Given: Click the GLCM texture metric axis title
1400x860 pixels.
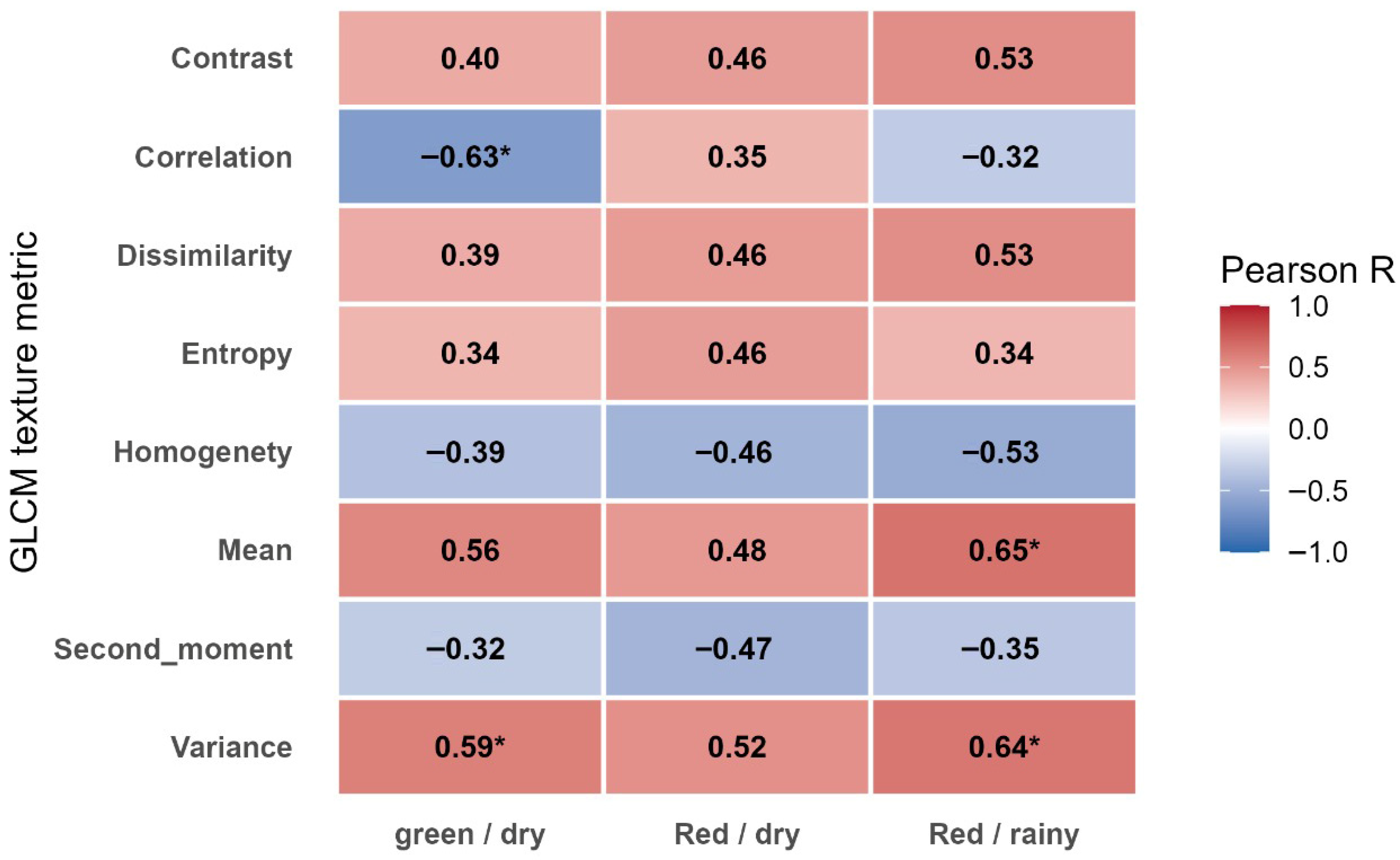Looking at the screenshot, I should tap(24, 402).
